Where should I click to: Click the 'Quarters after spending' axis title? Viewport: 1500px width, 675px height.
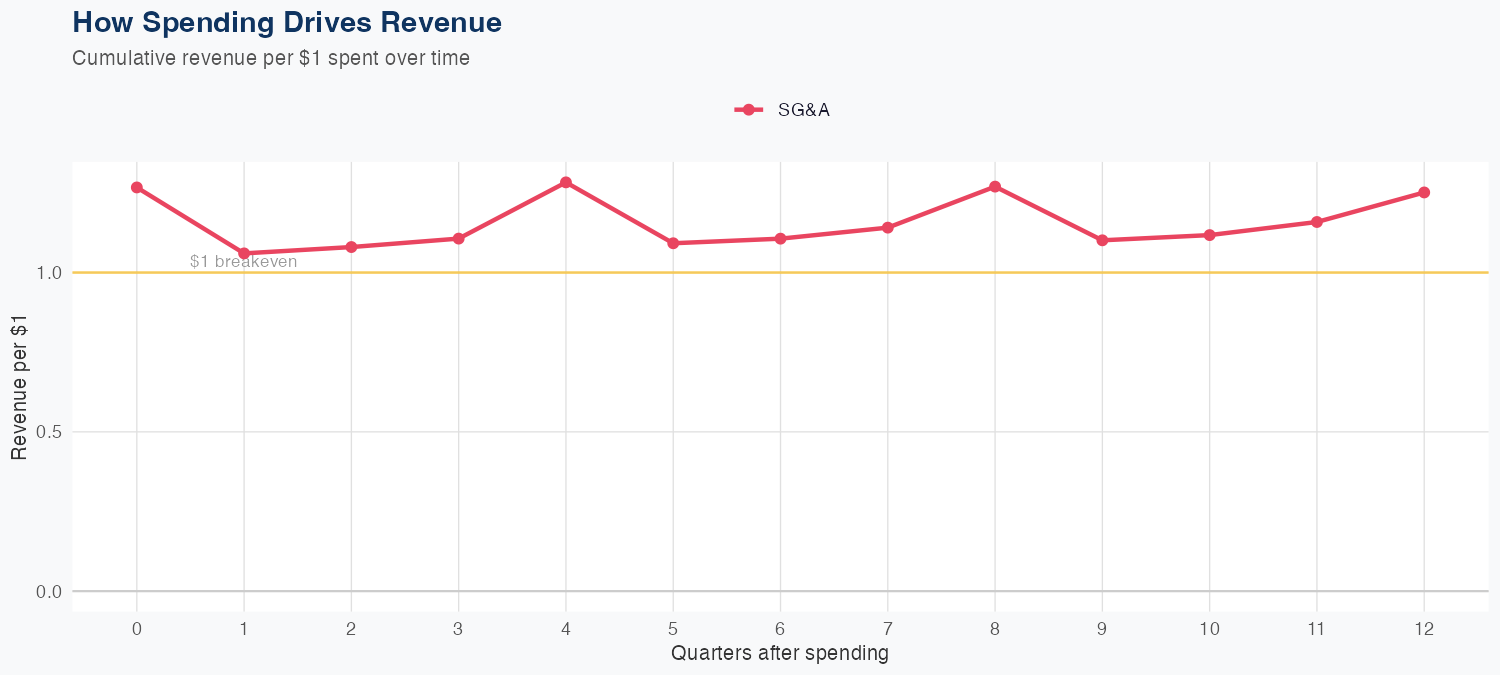click(780, 654)
